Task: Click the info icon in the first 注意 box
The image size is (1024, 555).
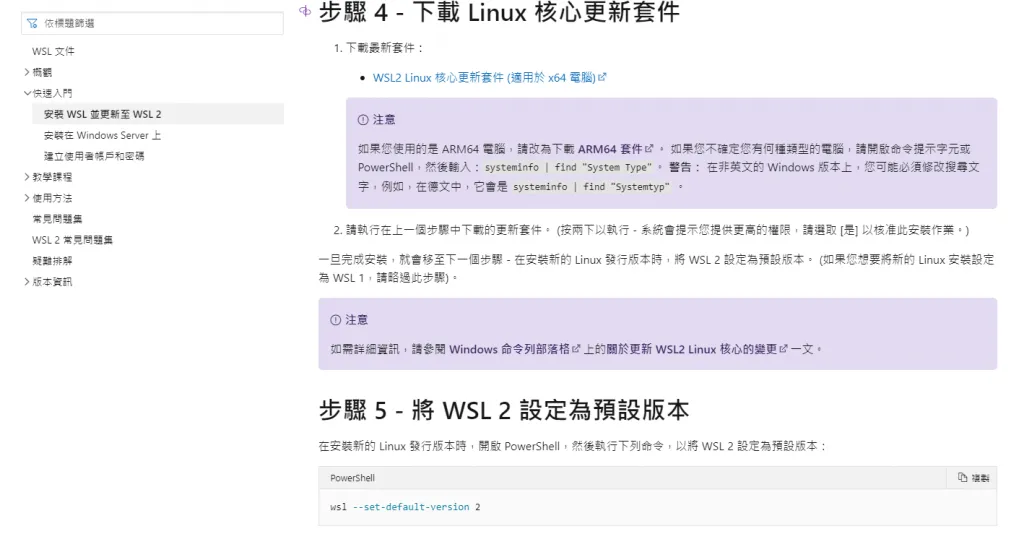Action: coord(363,120)
